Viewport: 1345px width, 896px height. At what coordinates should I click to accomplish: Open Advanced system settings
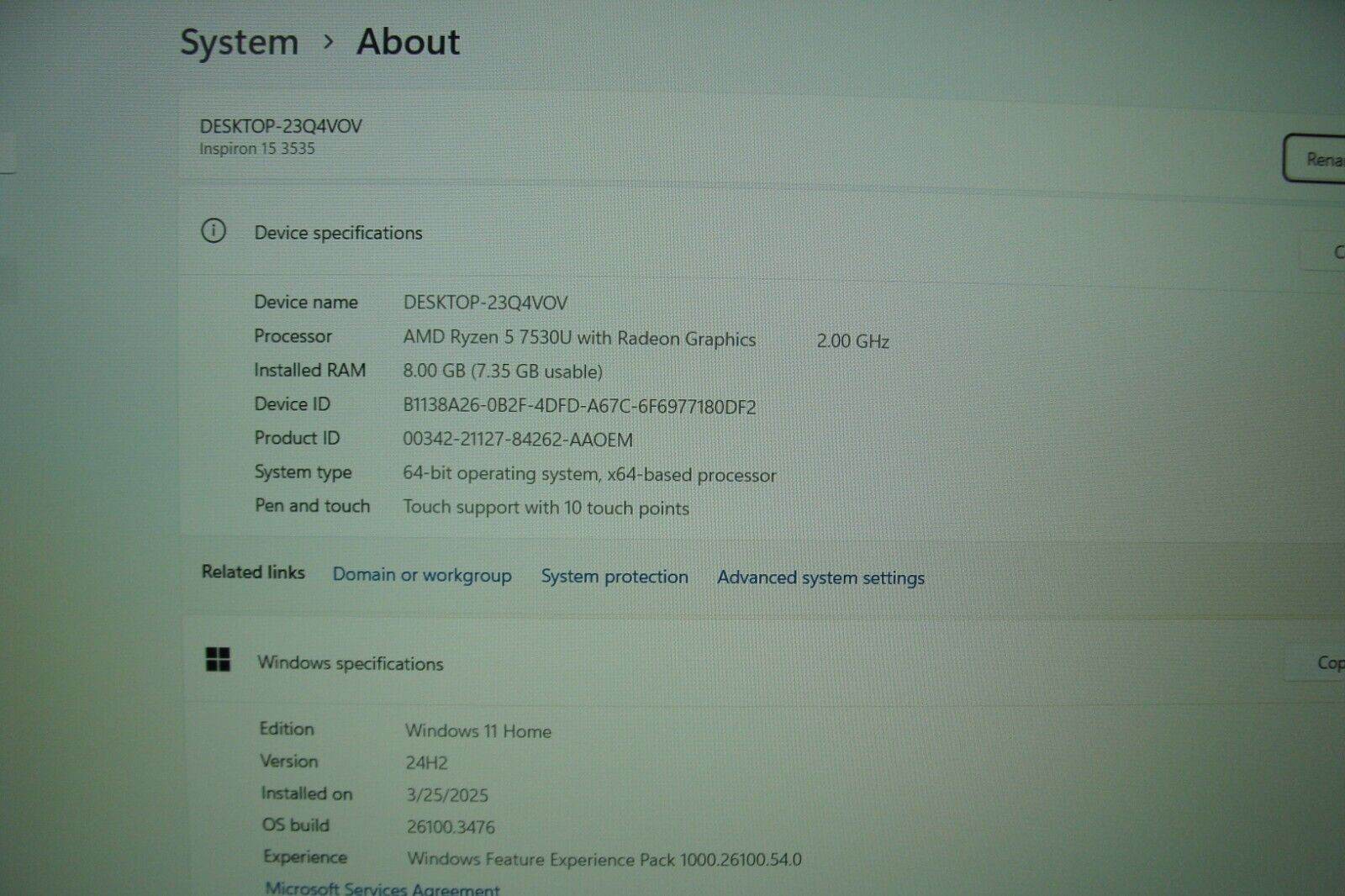point(820,577)
